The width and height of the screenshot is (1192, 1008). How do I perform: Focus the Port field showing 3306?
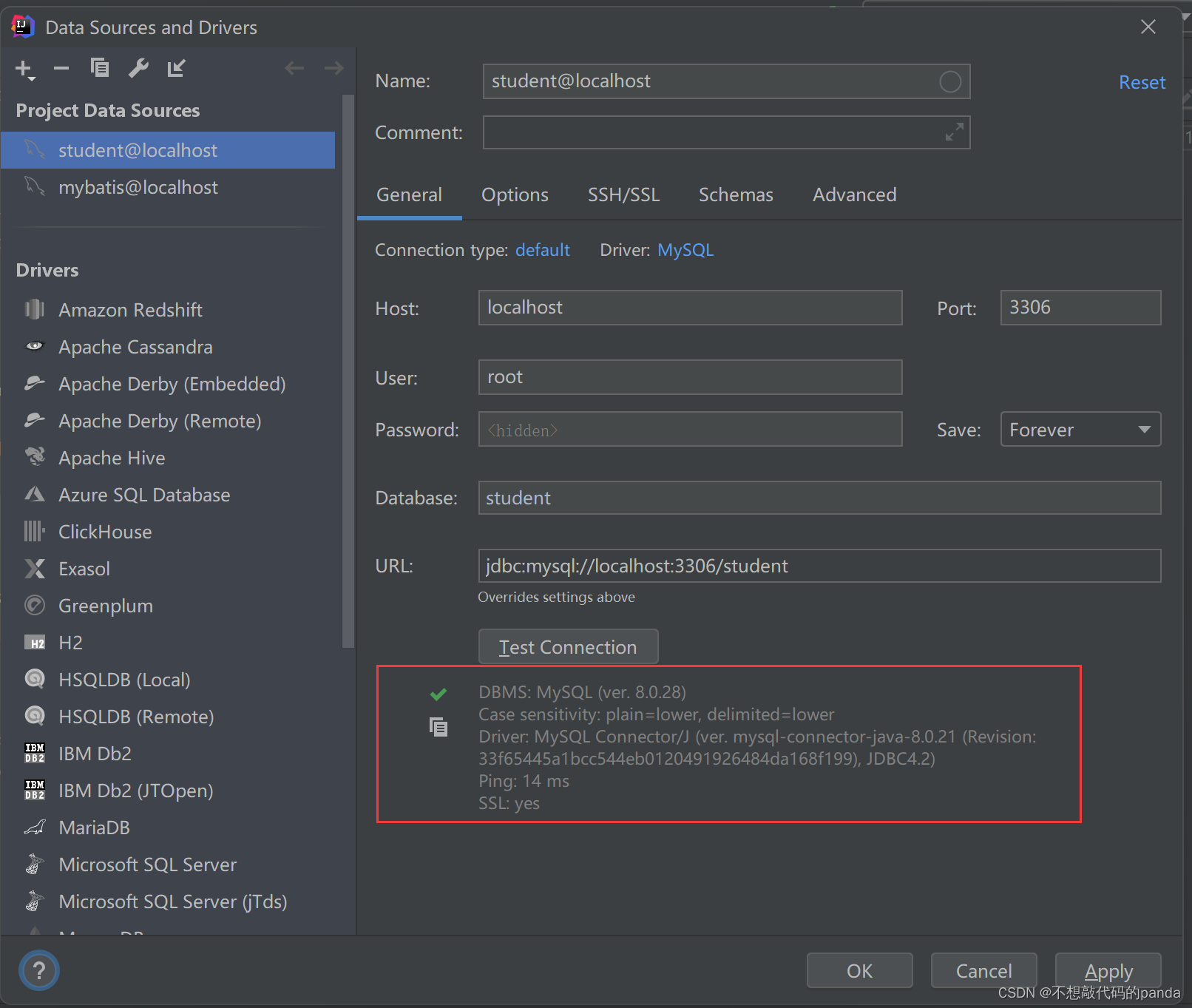(1080, 308)
